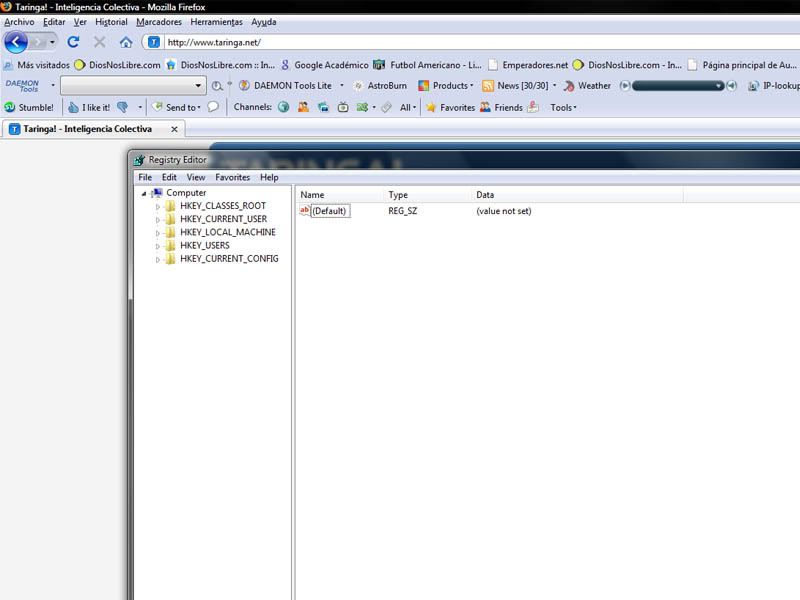Open Registry Editor View menu
800x600 pixels.
point(196,177)
